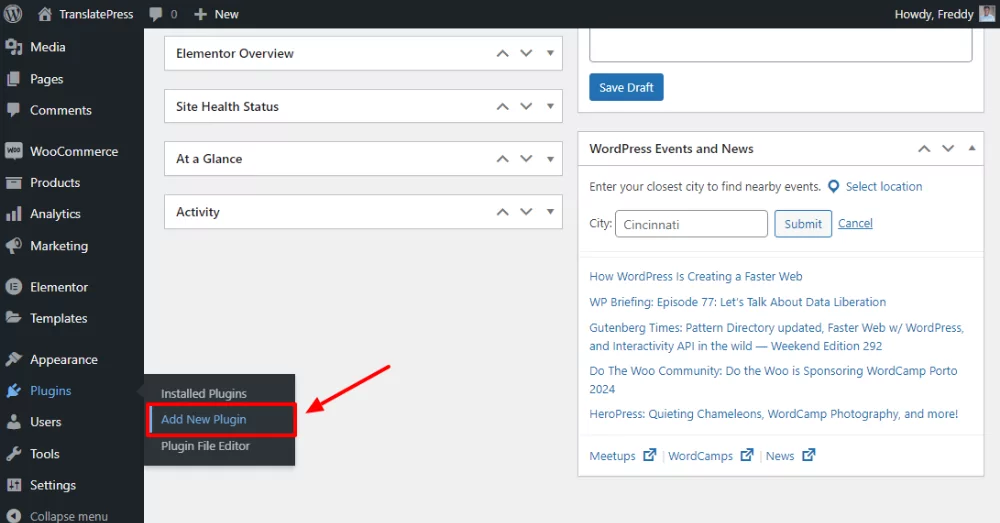Click the quick draft content text area
The height and width of the screenshot is (523, 1000).
coord(781,45)
